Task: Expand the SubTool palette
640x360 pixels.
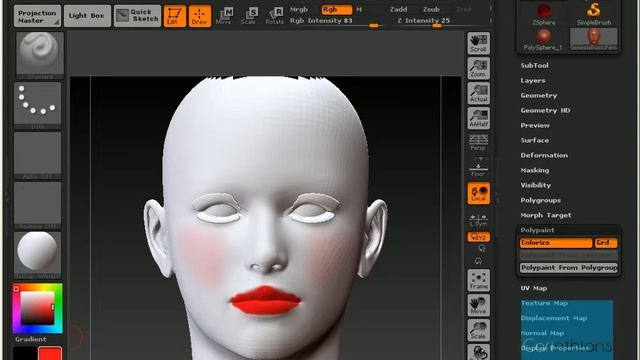Action: (x=534, y=65)
